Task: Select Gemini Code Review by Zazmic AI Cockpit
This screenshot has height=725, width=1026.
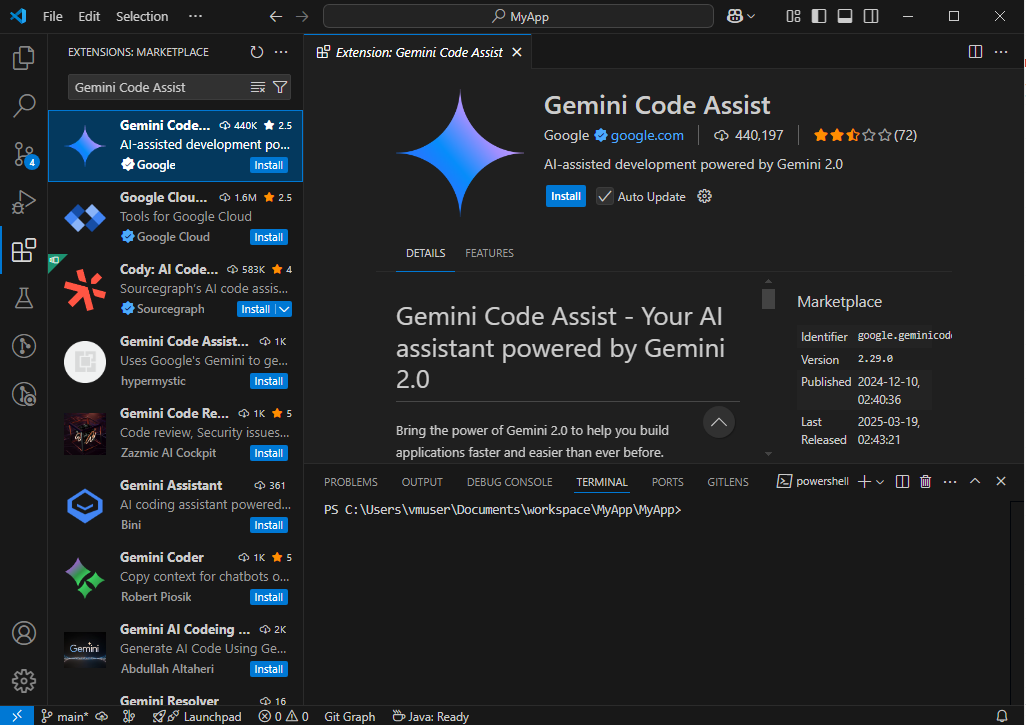Action: [x=175, y=433]
